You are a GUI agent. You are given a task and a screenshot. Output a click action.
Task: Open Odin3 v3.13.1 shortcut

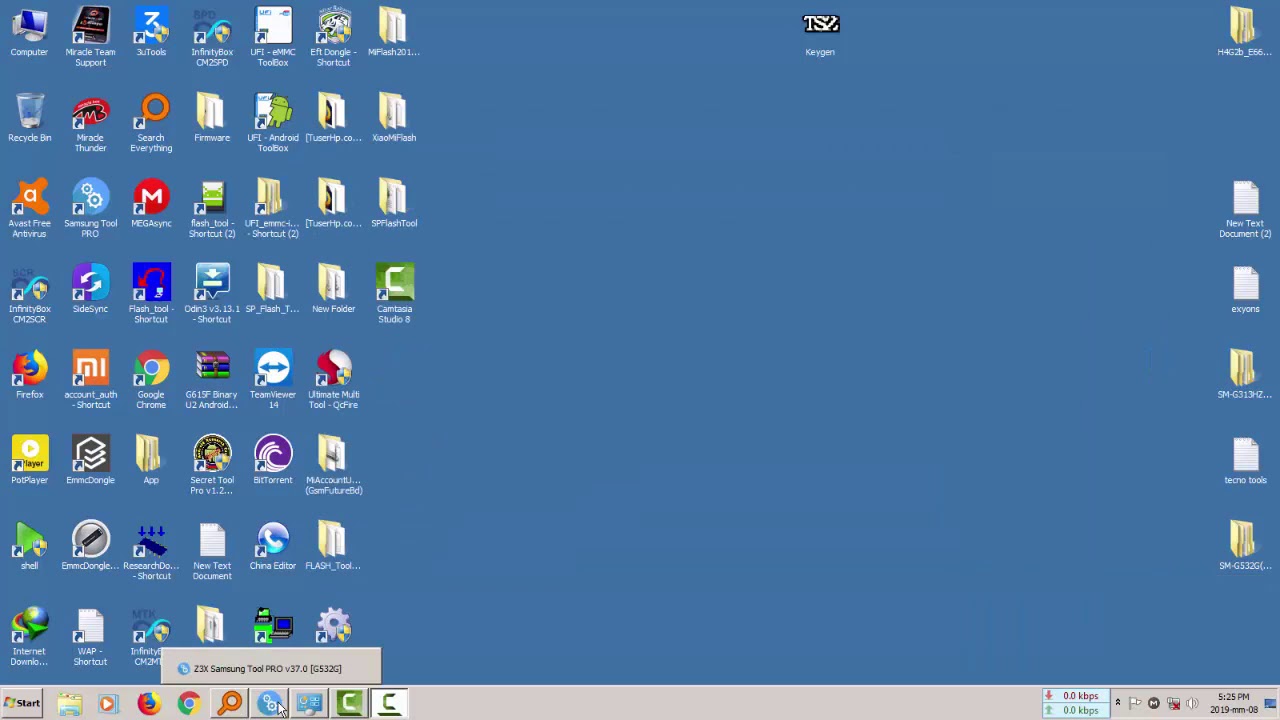point(212,294)
